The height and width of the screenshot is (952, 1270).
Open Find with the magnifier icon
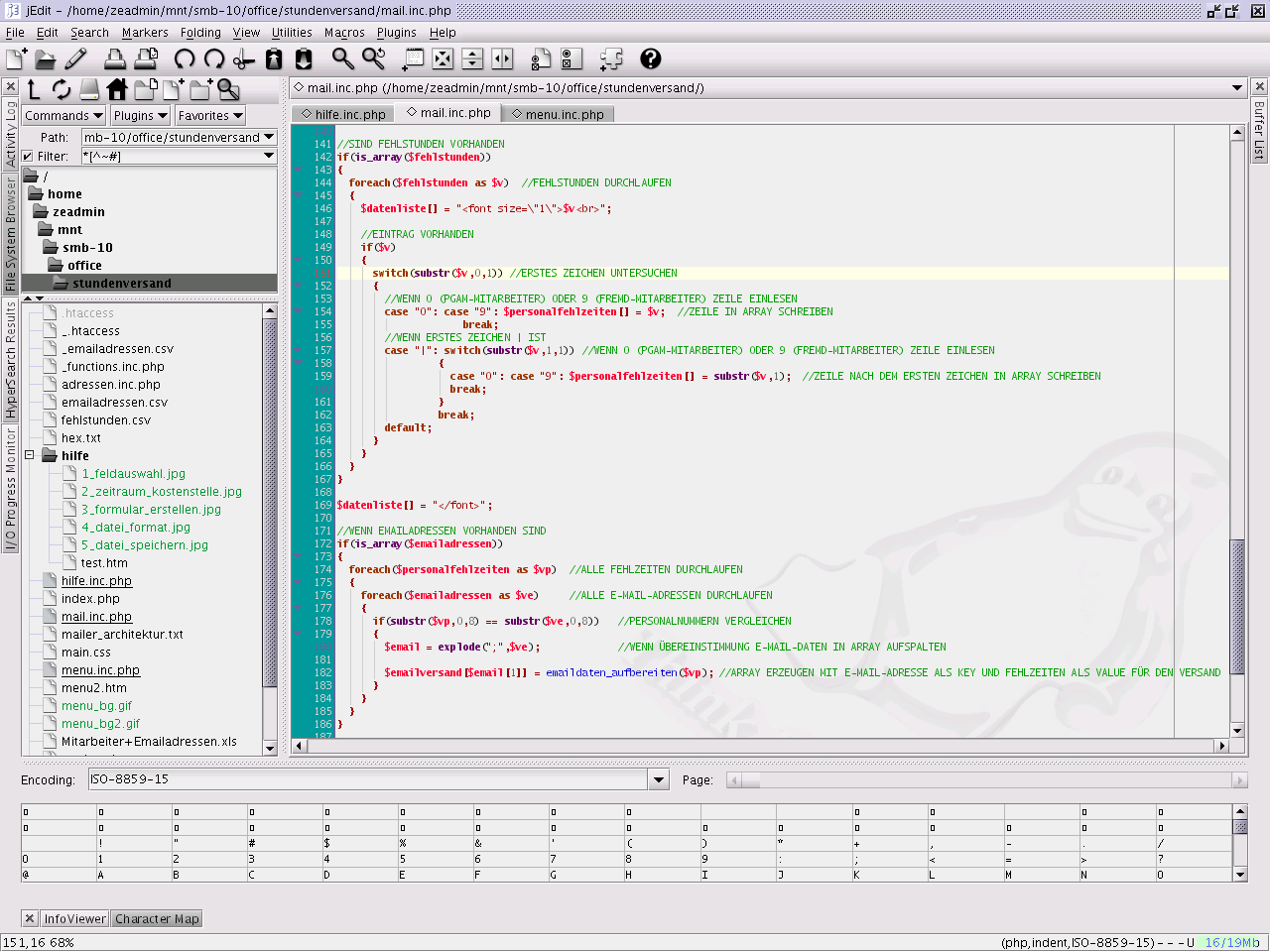pyautogui.click(x=343, y=59)
